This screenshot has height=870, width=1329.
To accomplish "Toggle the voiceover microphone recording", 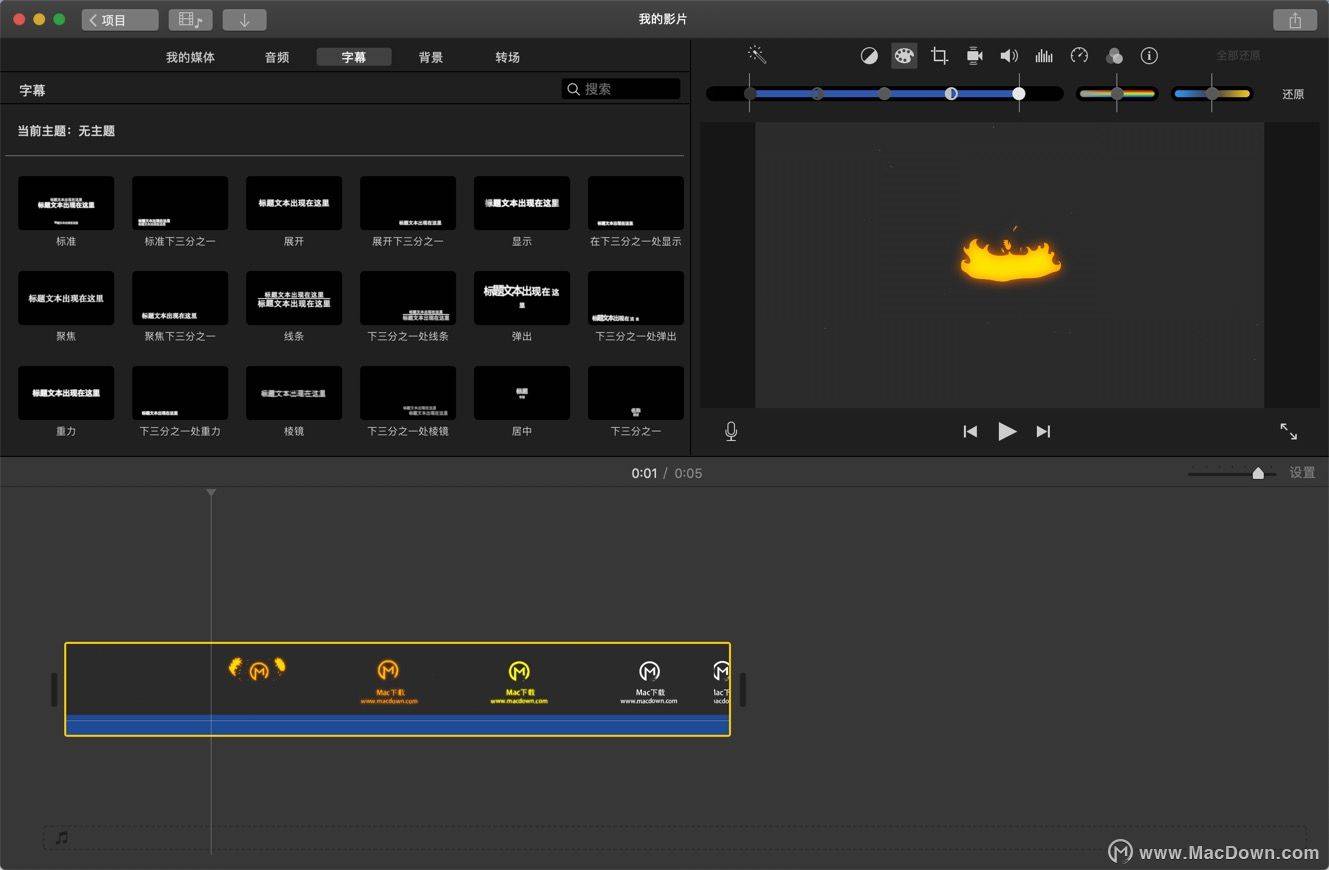I will (x=730, y=431).
